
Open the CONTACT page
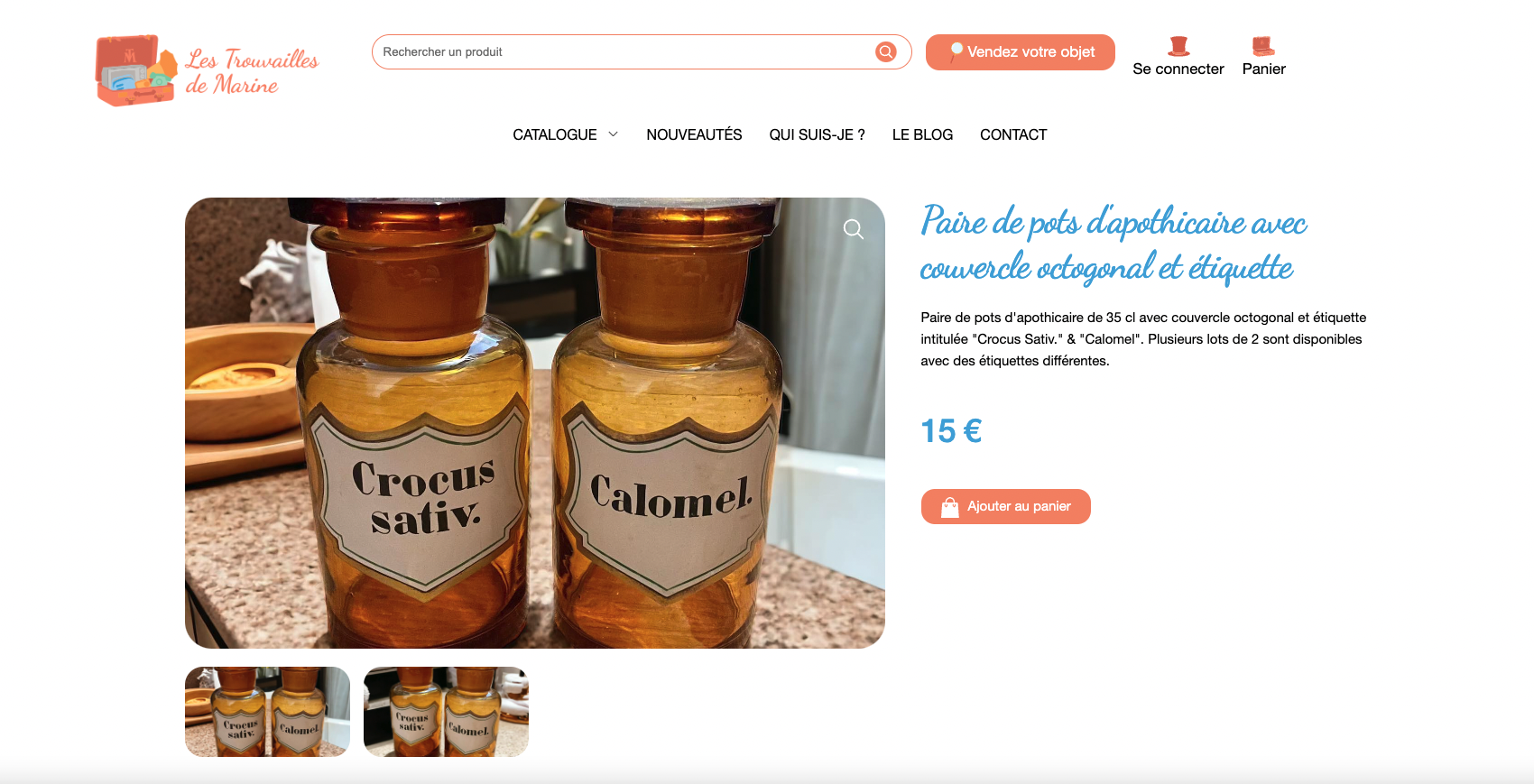coord(1013,134)
